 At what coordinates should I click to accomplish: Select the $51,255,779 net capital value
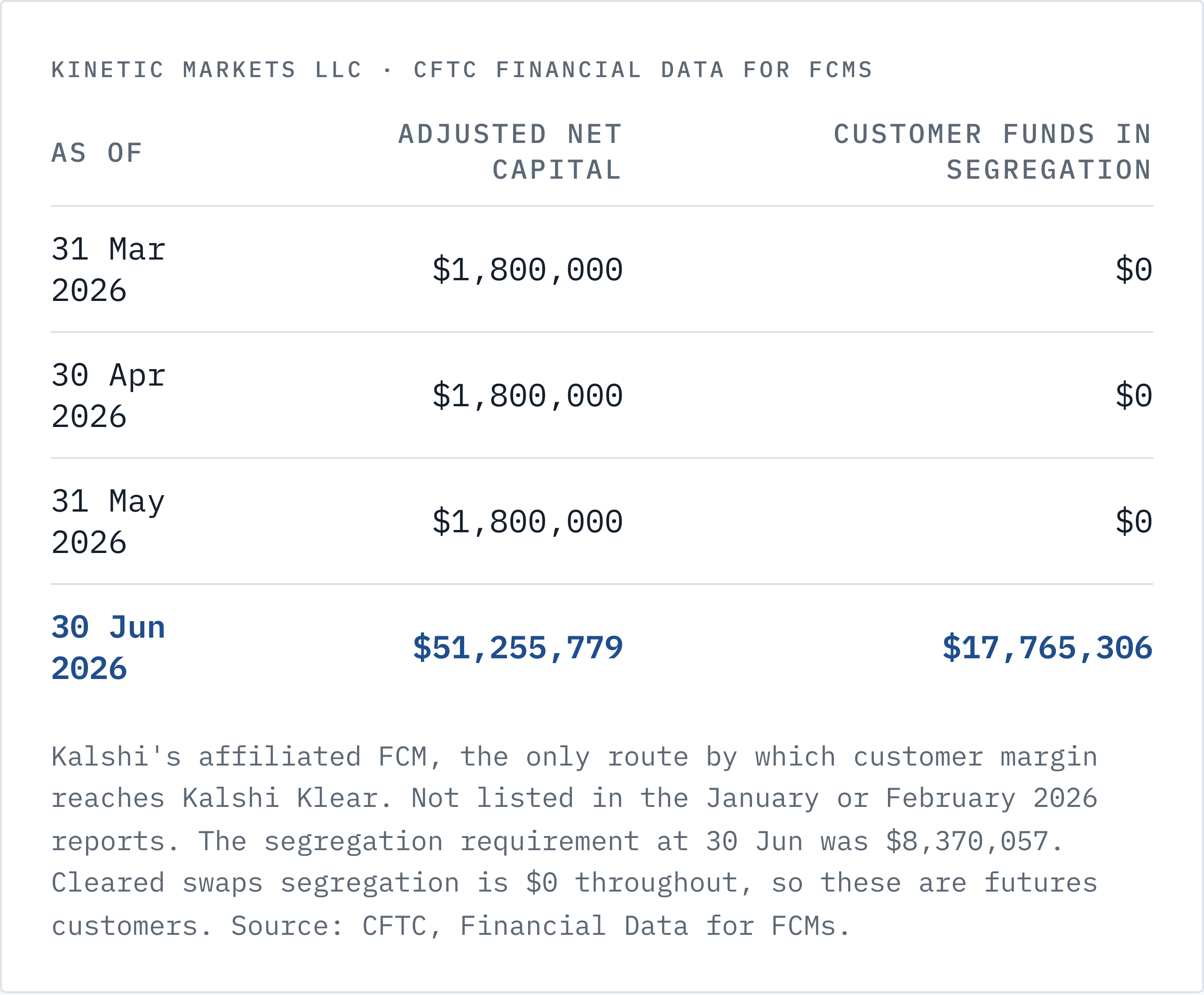[518, 648]
